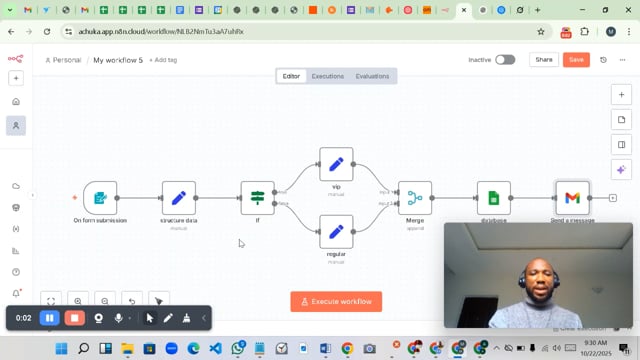Open workflow history icon
Screen dimensions: 640x360
603,60
